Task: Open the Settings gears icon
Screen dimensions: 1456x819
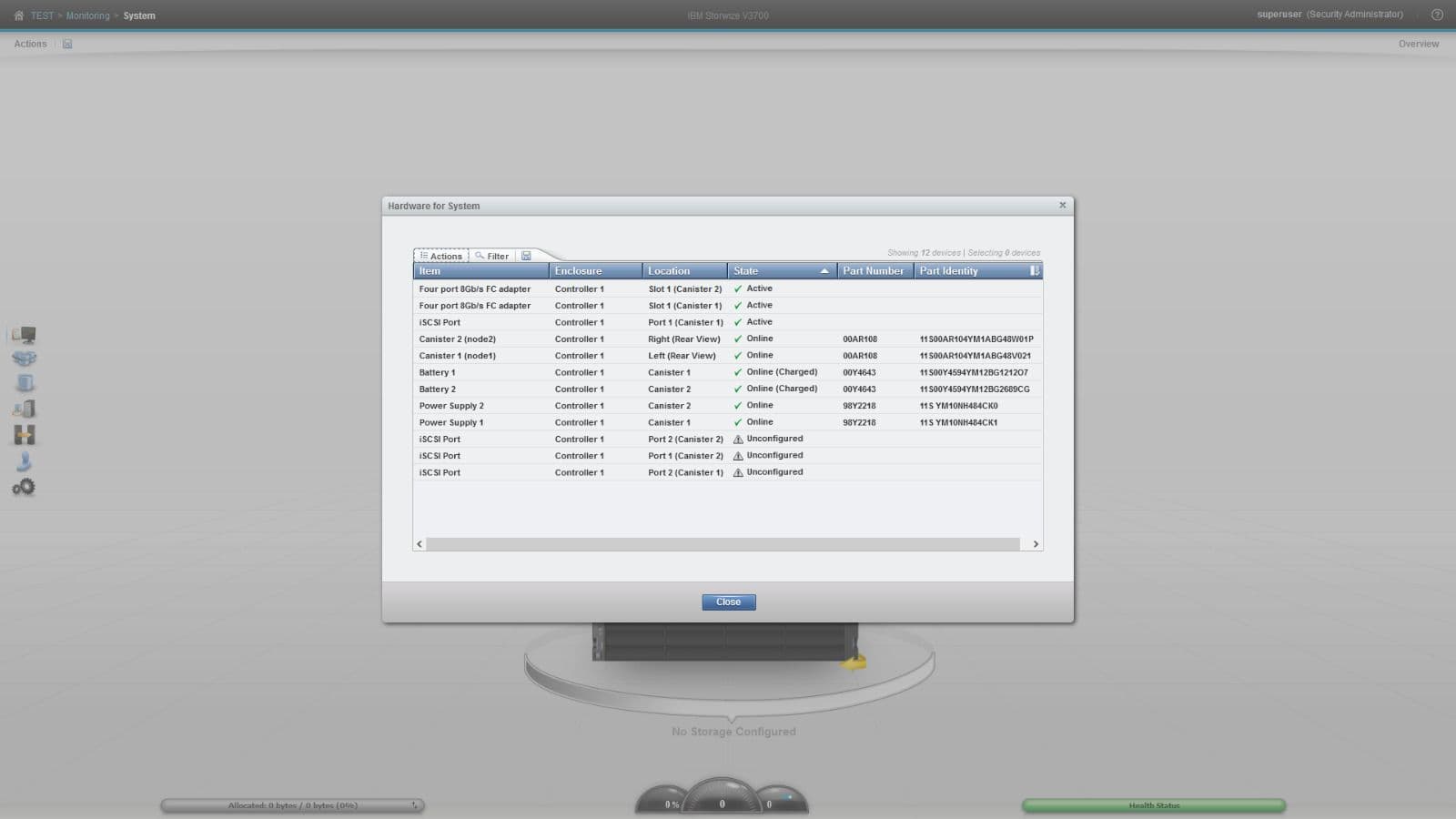Action: click(24, 488)
